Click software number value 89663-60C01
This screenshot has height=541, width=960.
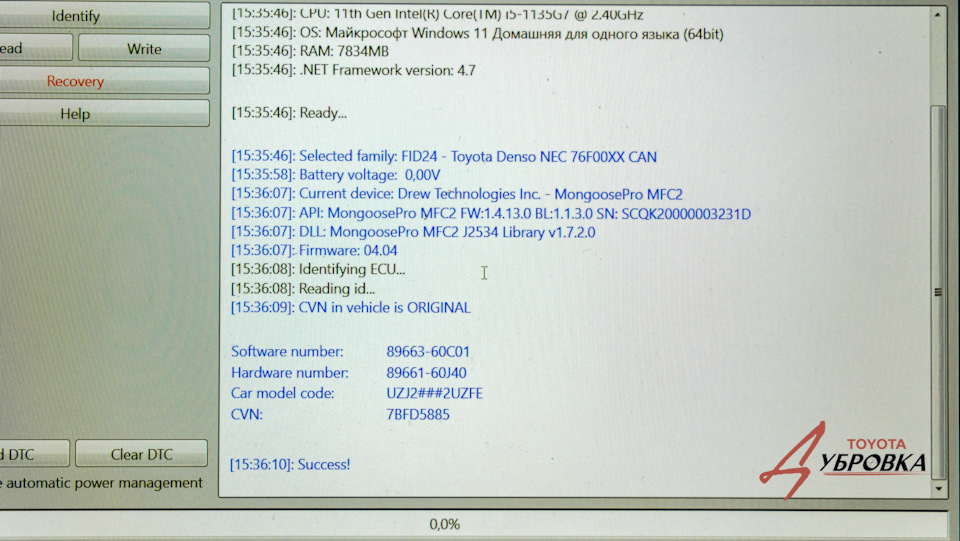(428, 352)
